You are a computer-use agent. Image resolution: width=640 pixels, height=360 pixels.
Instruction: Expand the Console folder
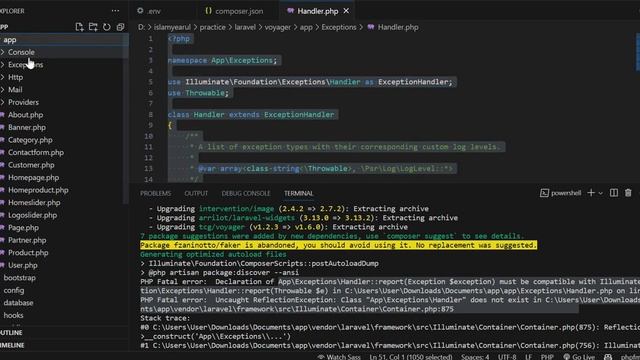[x=21, y=52]
